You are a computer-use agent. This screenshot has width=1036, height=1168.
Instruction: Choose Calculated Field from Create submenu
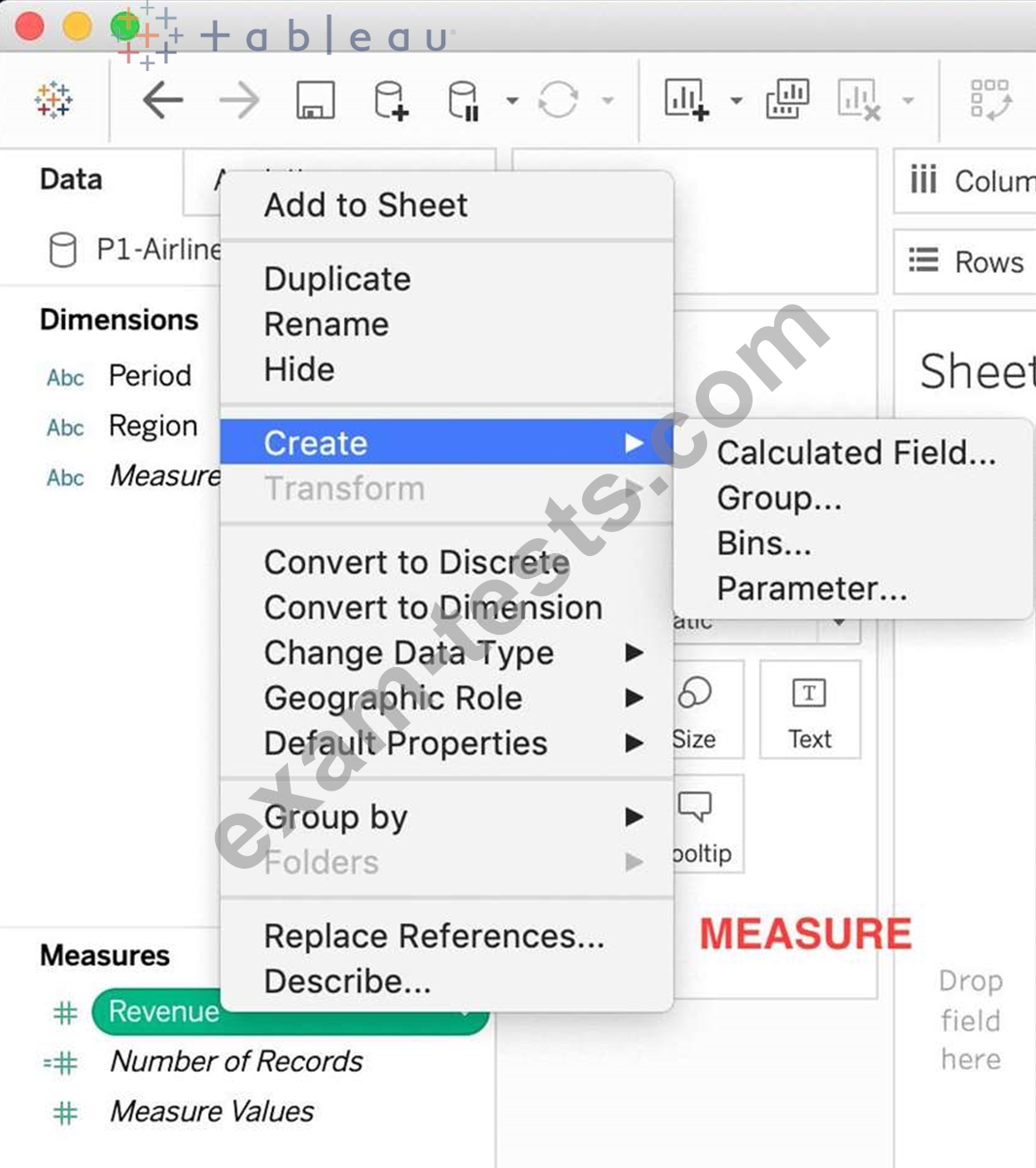click(x=856, y=453)
